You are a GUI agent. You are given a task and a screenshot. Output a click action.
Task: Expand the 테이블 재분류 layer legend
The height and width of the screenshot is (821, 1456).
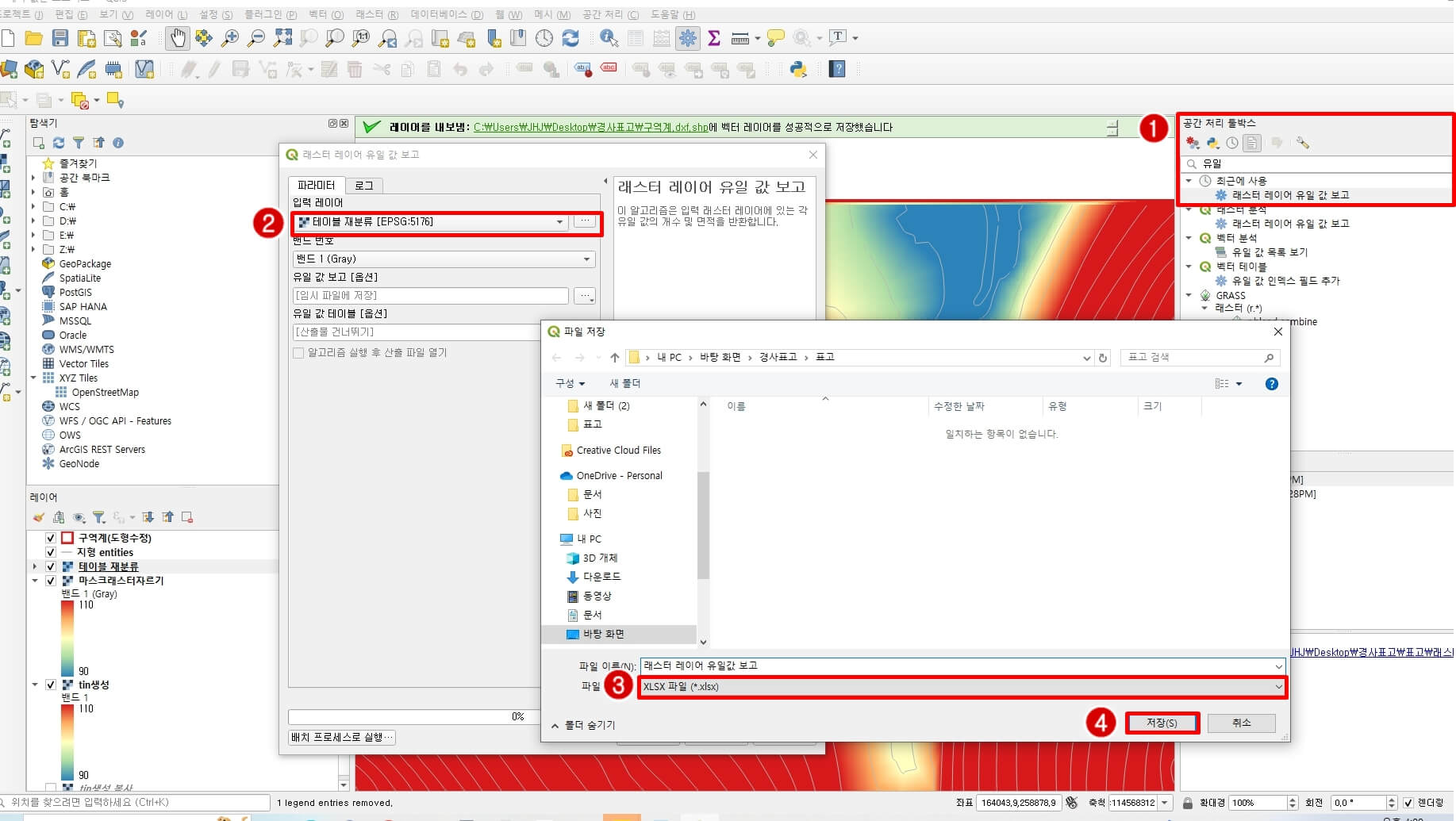pyautogui.click(x=34, y=566)
